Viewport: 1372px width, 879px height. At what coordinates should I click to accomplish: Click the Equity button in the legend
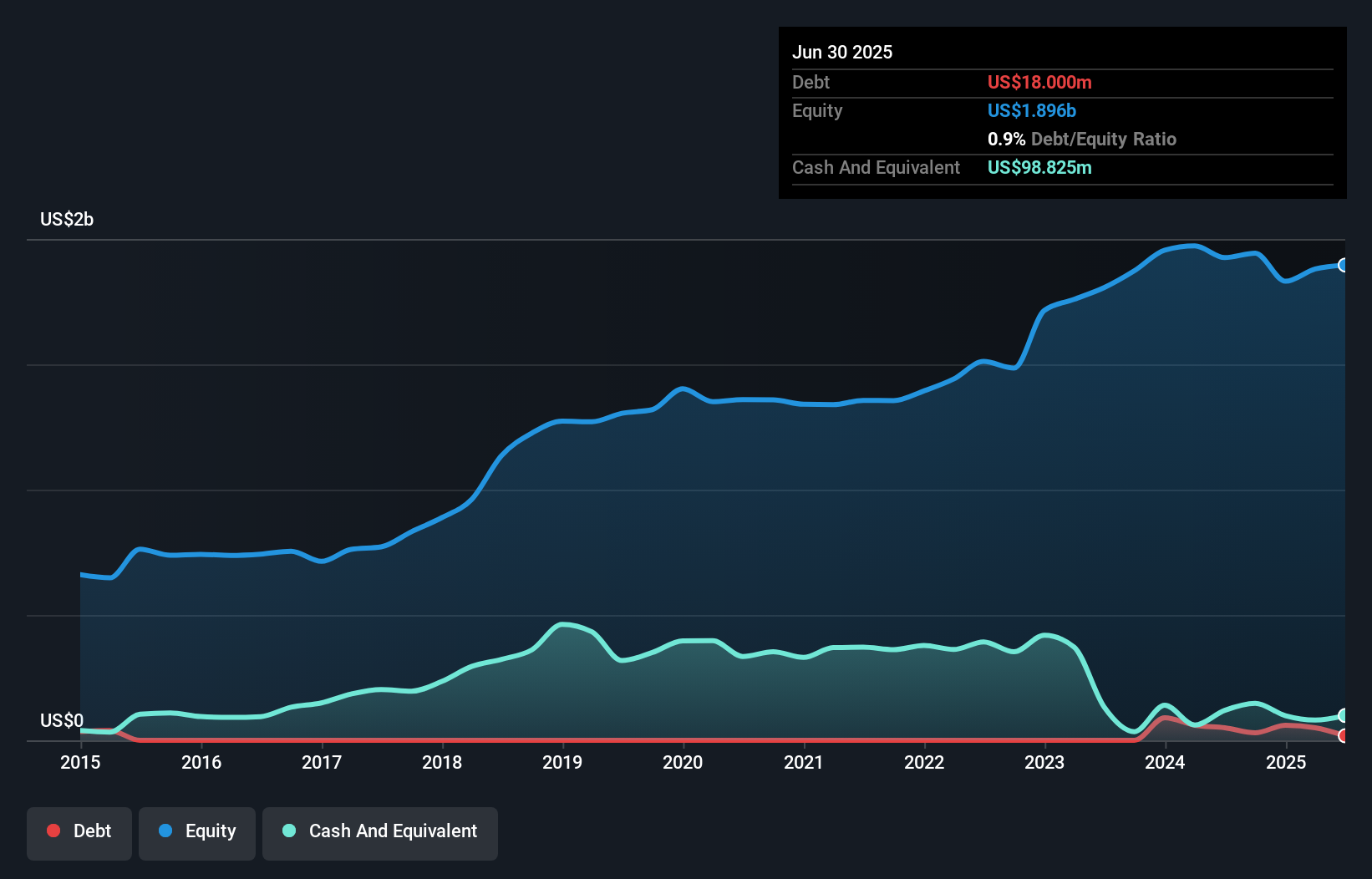196,831
